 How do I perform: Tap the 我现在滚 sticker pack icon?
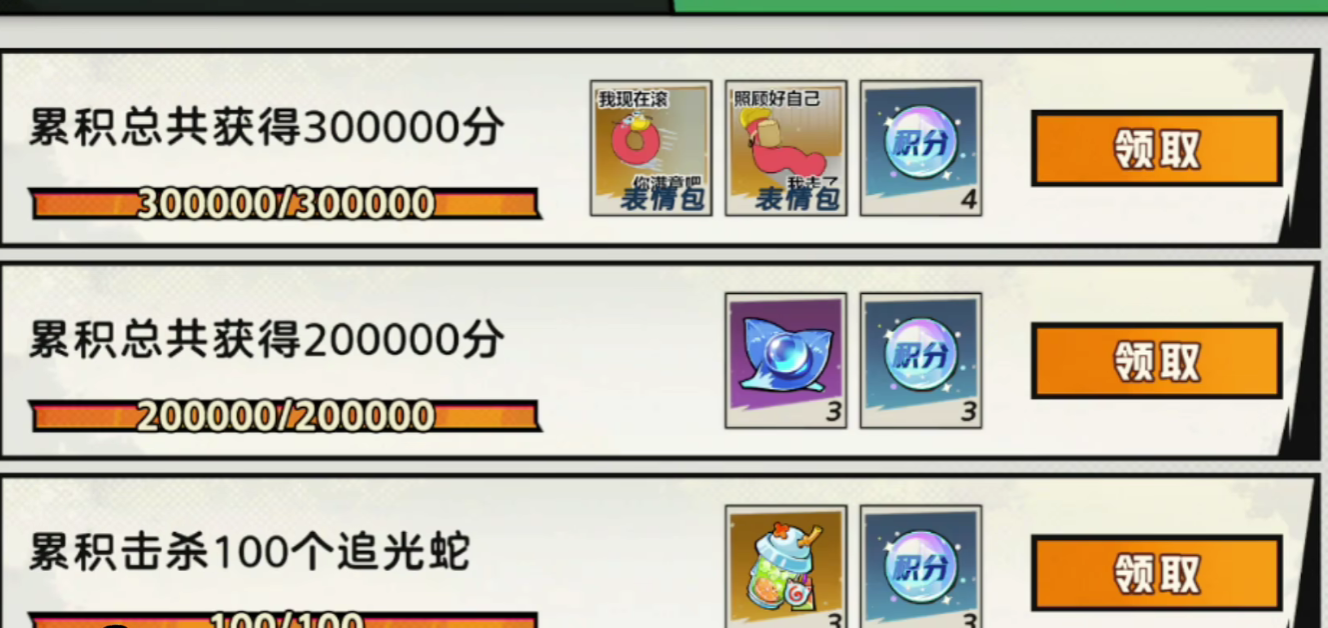tap(651, 148)
